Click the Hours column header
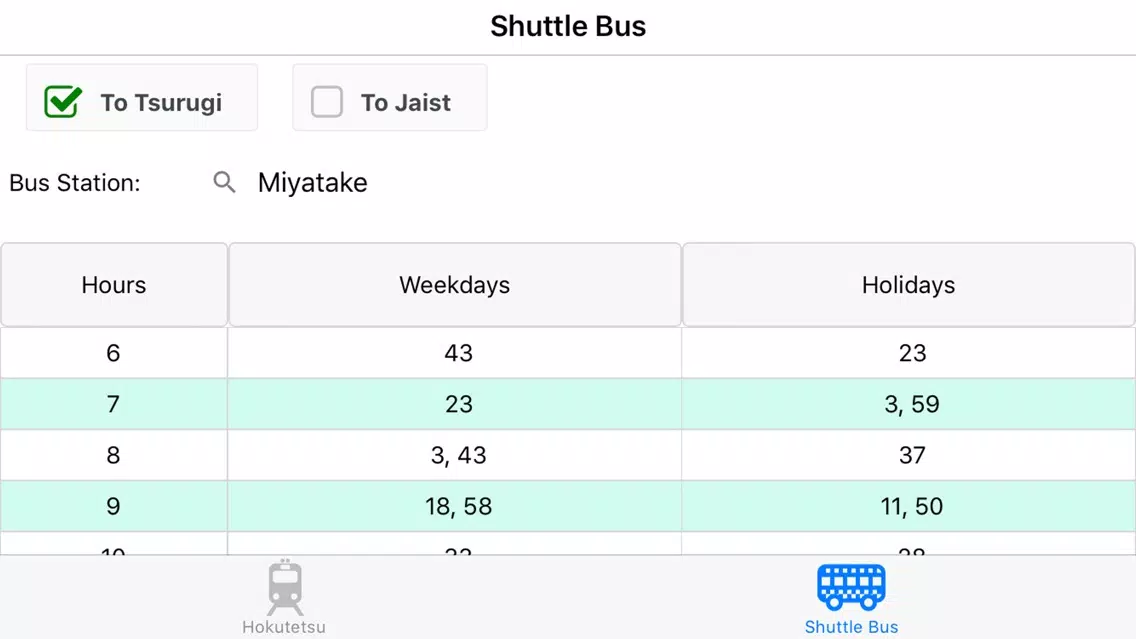This screenshot has width=1136, height=639. tap(114, 285)
